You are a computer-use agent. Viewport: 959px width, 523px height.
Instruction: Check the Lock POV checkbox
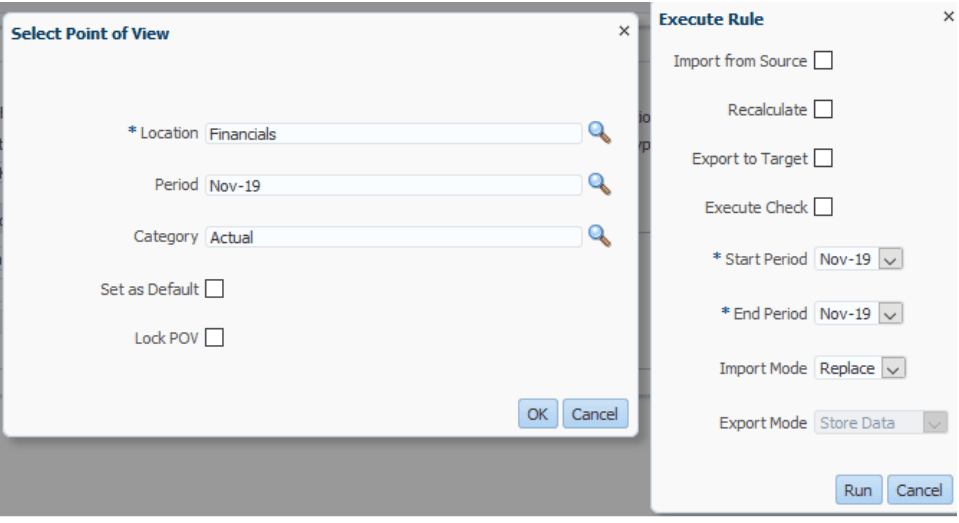214,338
